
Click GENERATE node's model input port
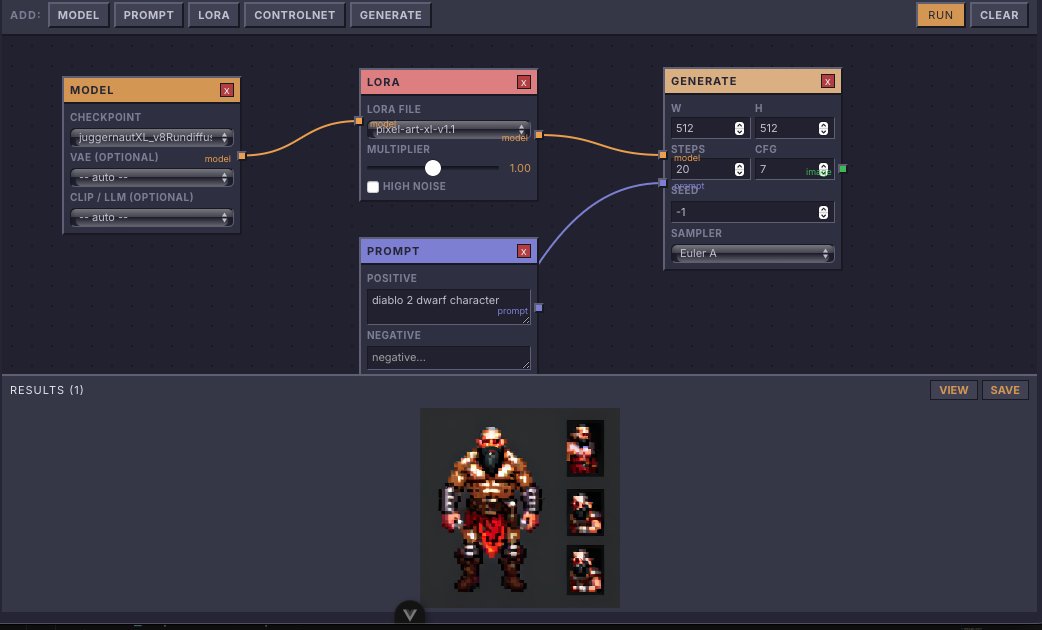pos(663,155)
